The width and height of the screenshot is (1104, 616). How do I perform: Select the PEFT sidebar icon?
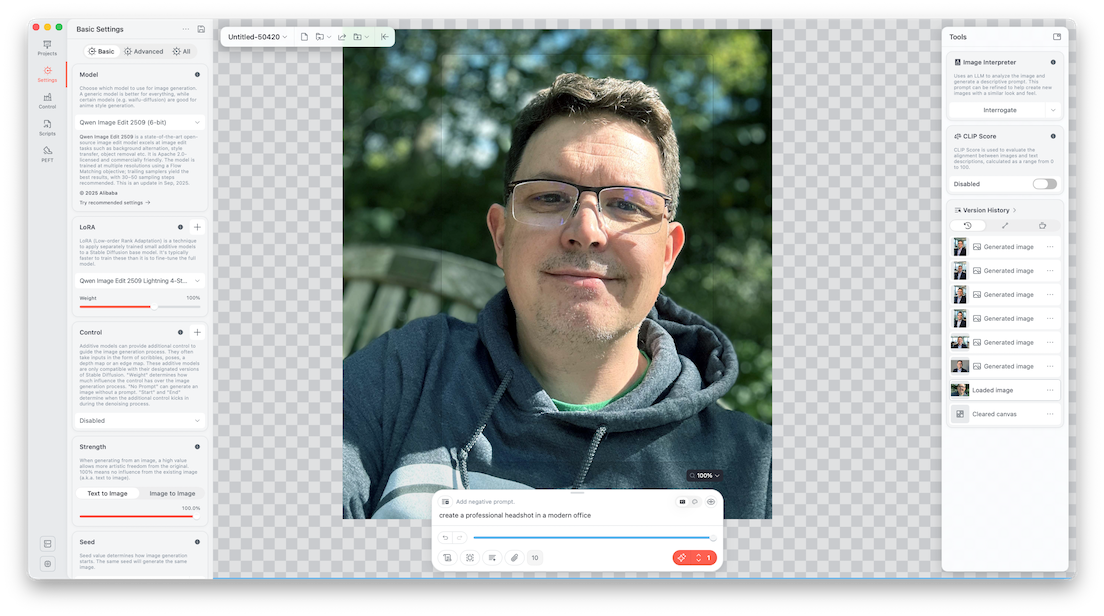47,153
